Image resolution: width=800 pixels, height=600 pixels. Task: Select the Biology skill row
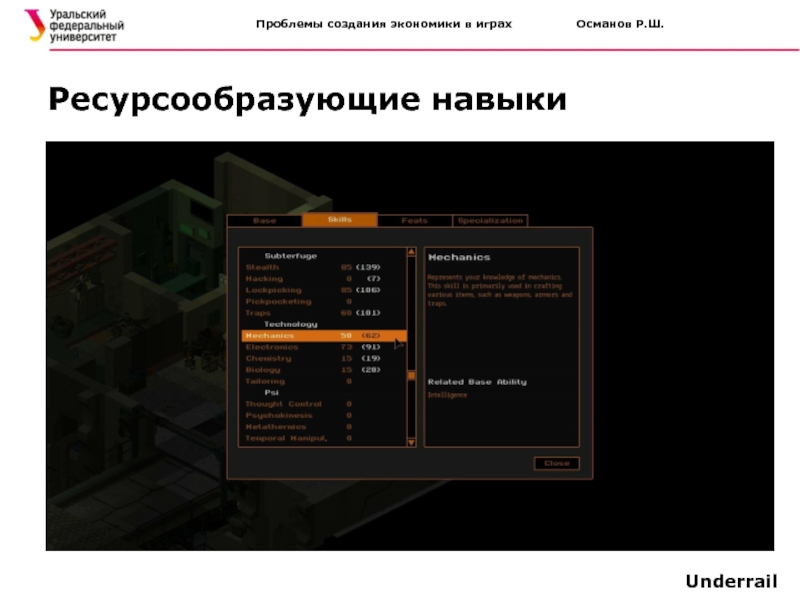pyautogui.click(x=323, y=370)
